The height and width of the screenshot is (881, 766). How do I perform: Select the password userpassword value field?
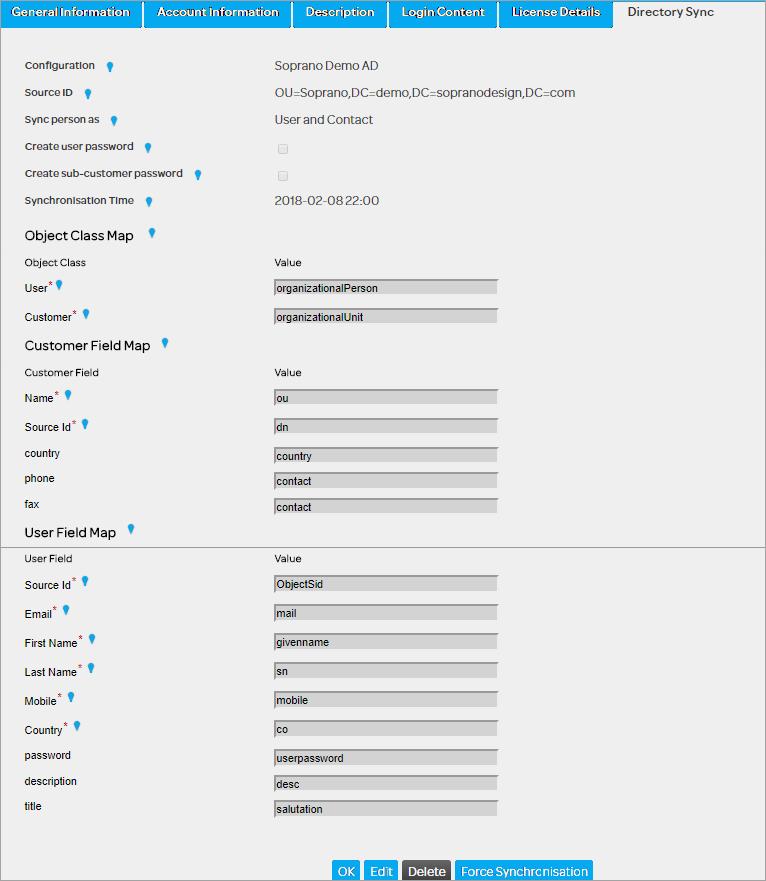[386, 758]
